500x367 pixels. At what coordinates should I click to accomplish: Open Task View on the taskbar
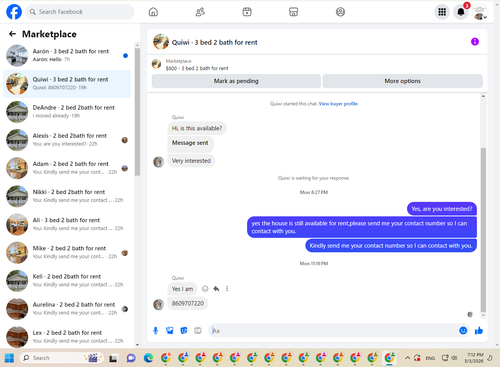click(x=113, y=358)
